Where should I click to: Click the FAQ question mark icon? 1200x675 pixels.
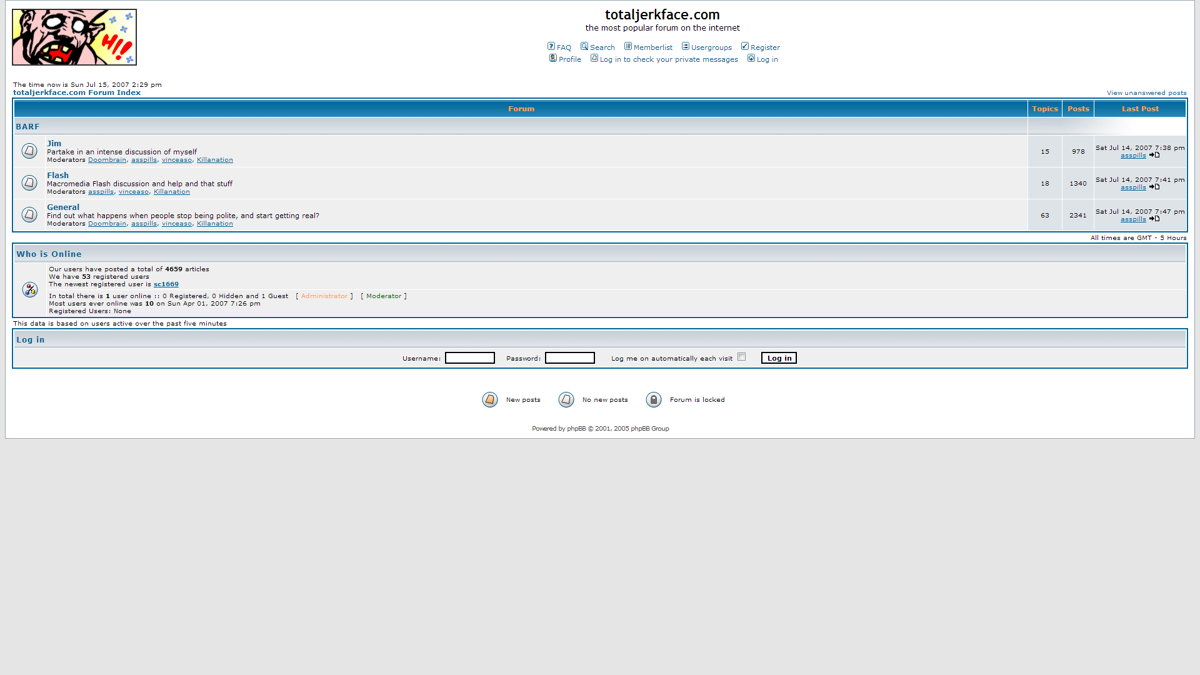[x=550, y=46]
